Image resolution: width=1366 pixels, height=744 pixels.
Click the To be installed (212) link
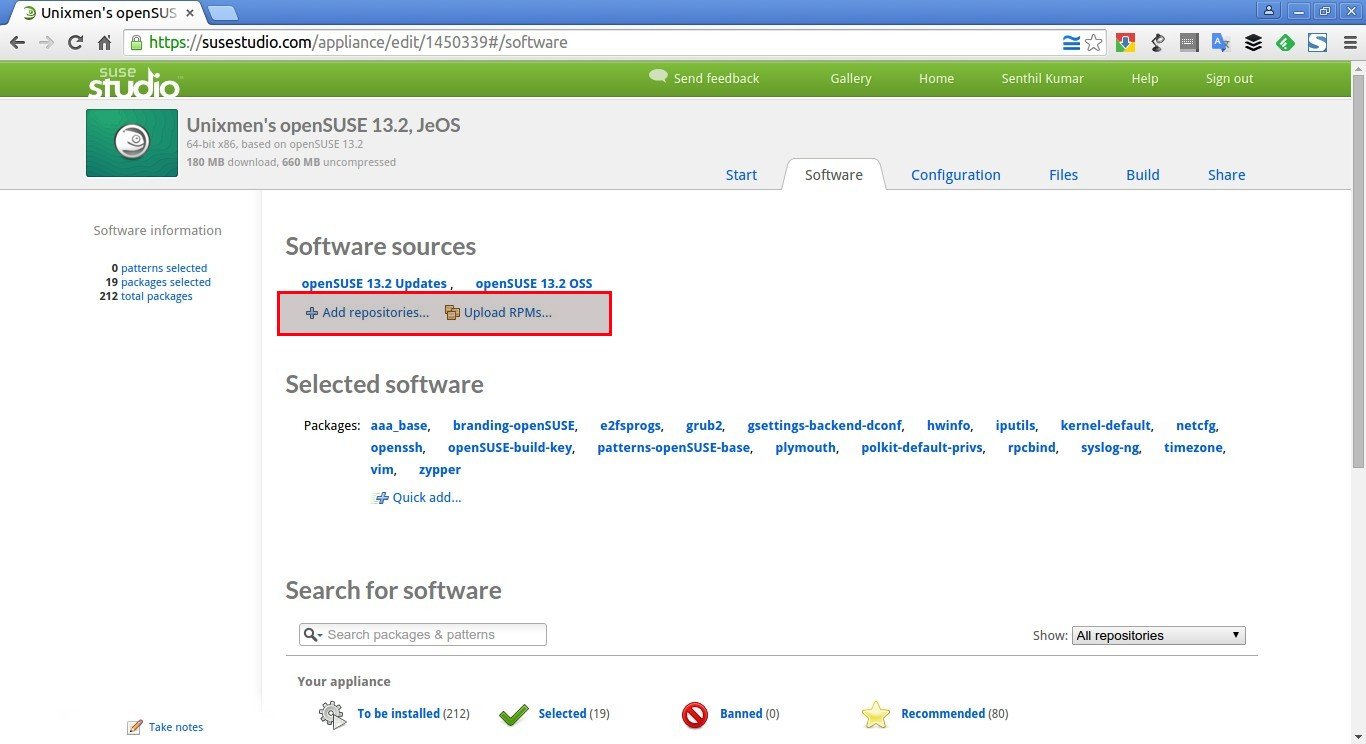(413, 713)
